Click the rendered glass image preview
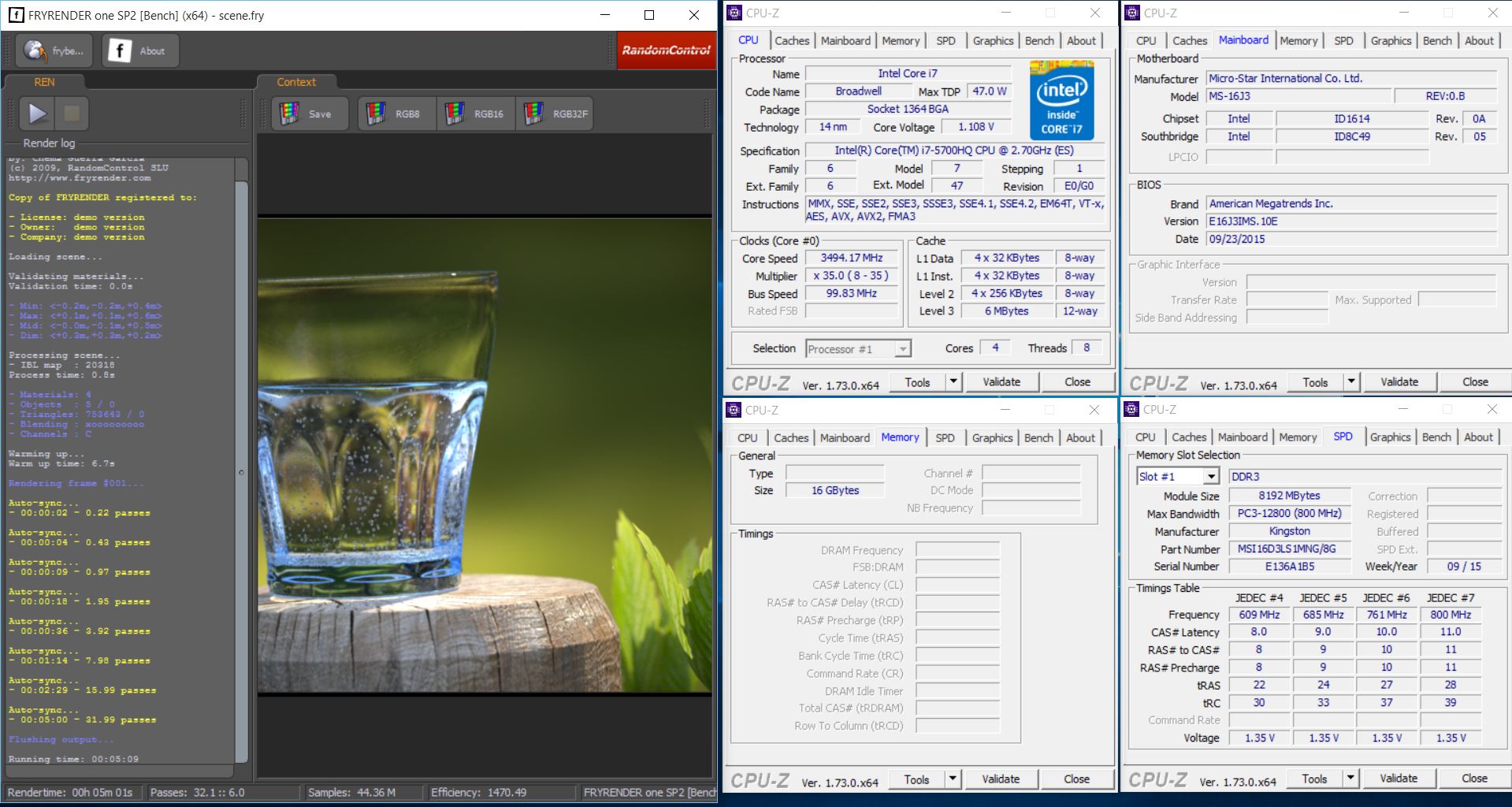1512x807 pixels. [x=485, y=456]
